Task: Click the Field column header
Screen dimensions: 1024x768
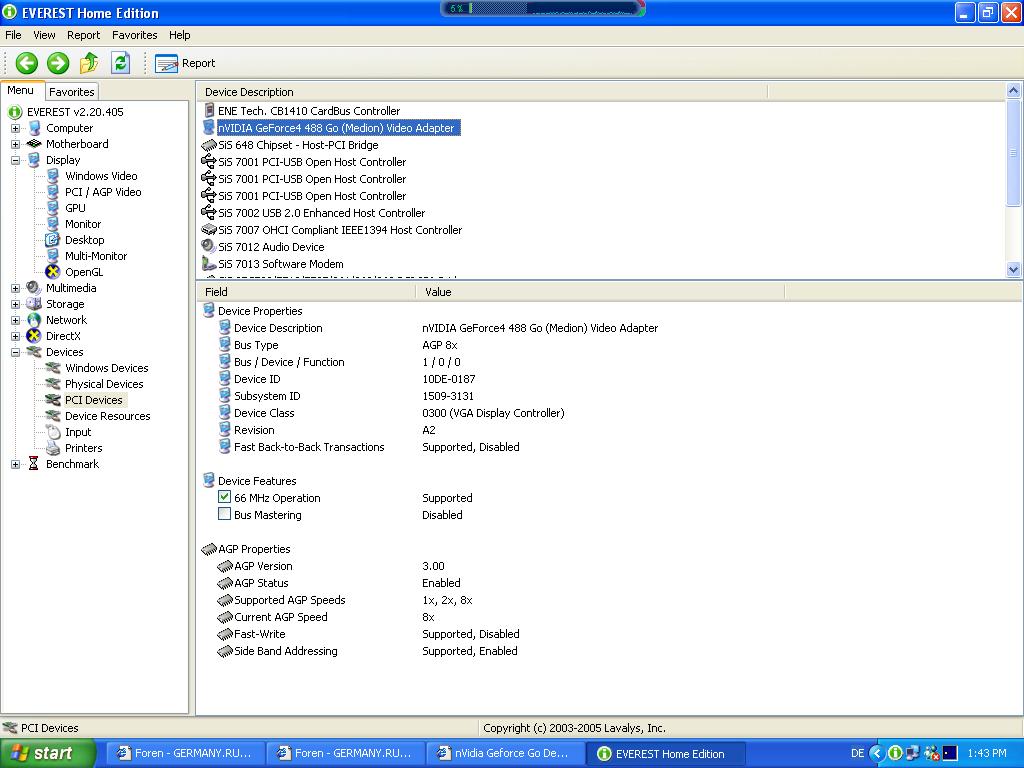Action: (306, 292)
